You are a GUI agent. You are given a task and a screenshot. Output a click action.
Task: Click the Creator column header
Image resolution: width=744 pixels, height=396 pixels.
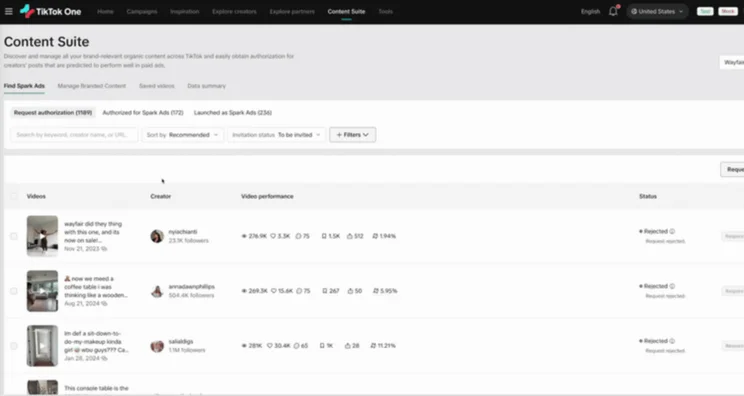click(x=160, y=196)
